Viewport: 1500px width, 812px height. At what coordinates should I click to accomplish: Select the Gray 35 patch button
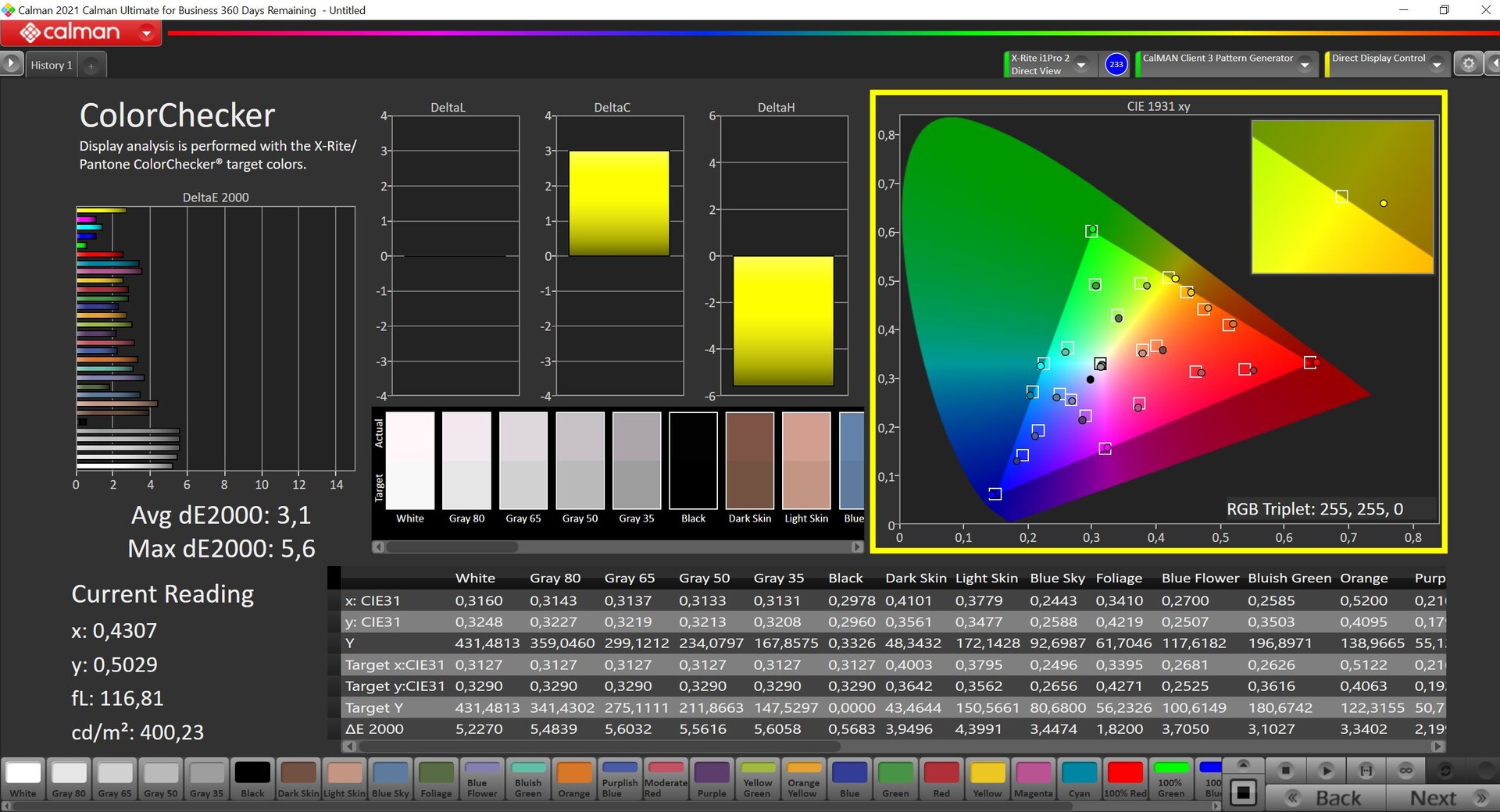tap(207, 778)
